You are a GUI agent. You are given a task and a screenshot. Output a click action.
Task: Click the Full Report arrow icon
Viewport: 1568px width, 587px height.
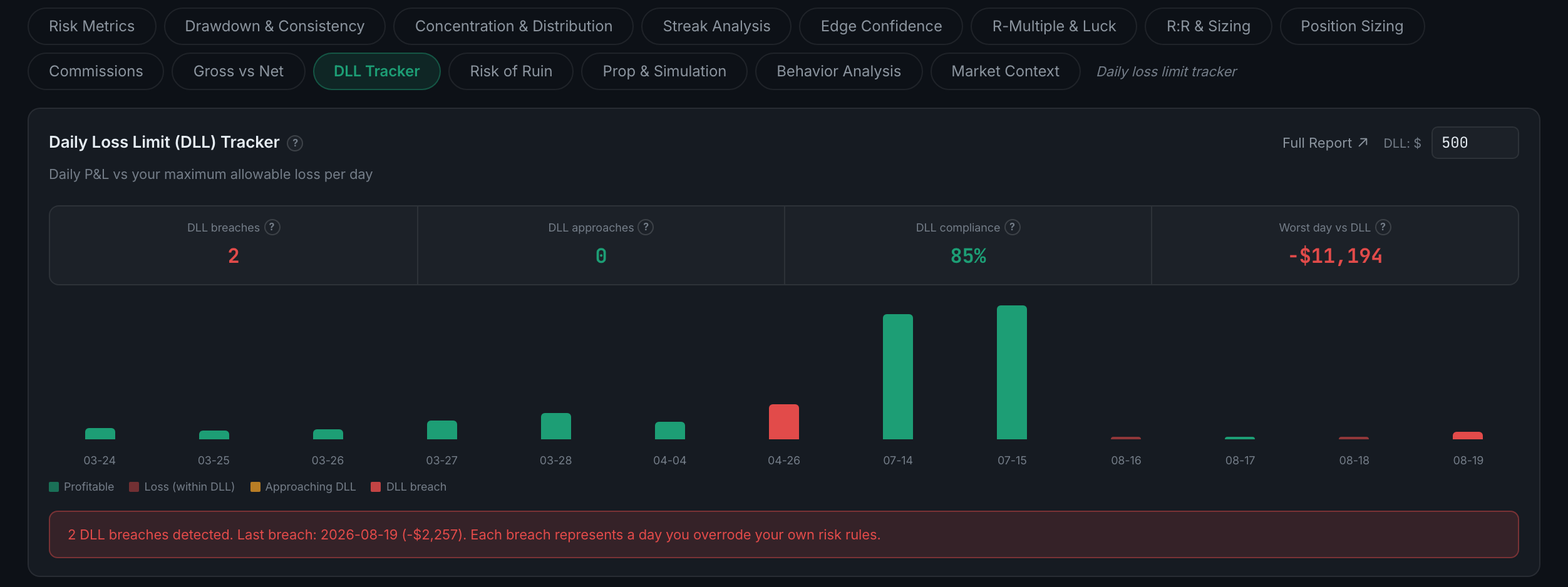tap(1363, 143)
